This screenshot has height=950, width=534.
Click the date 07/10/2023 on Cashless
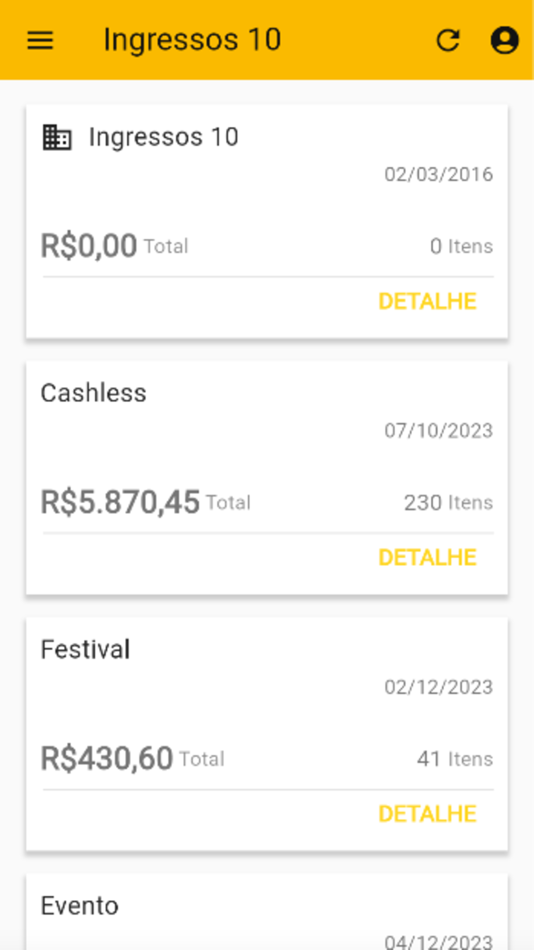click(439, 431)
